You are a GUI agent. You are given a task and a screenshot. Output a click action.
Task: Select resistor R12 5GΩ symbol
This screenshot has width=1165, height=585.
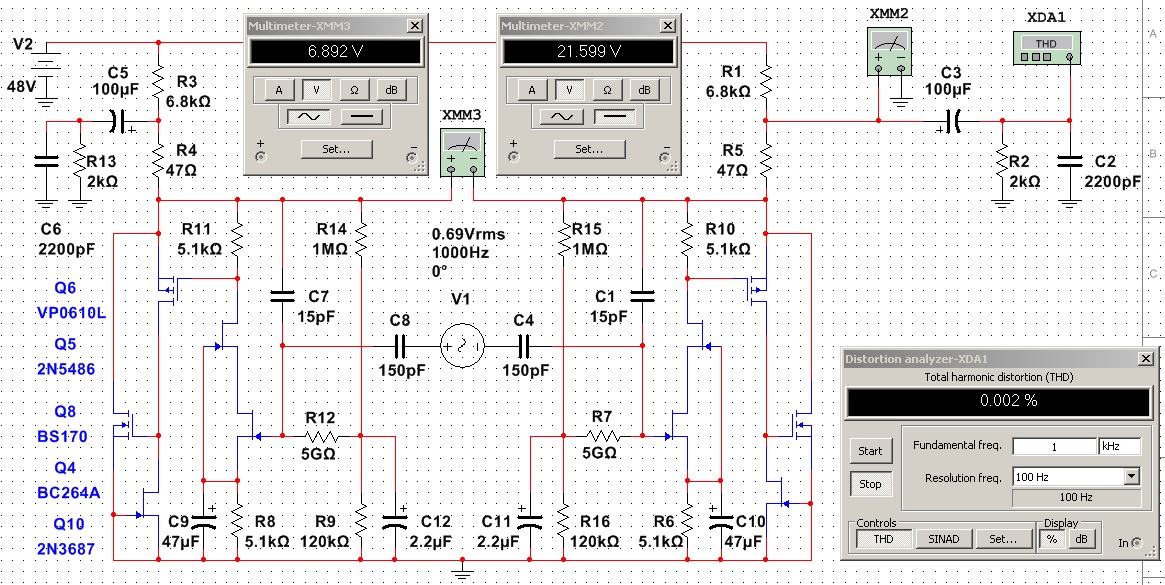pos(322,436)
